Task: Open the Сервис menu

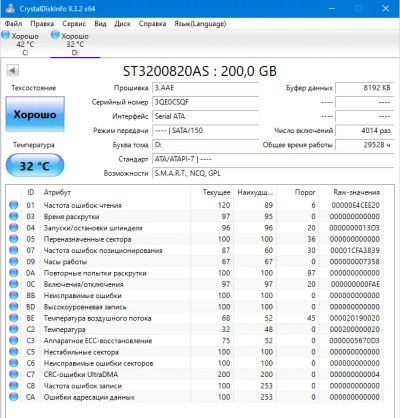Action: coord(74,24)
